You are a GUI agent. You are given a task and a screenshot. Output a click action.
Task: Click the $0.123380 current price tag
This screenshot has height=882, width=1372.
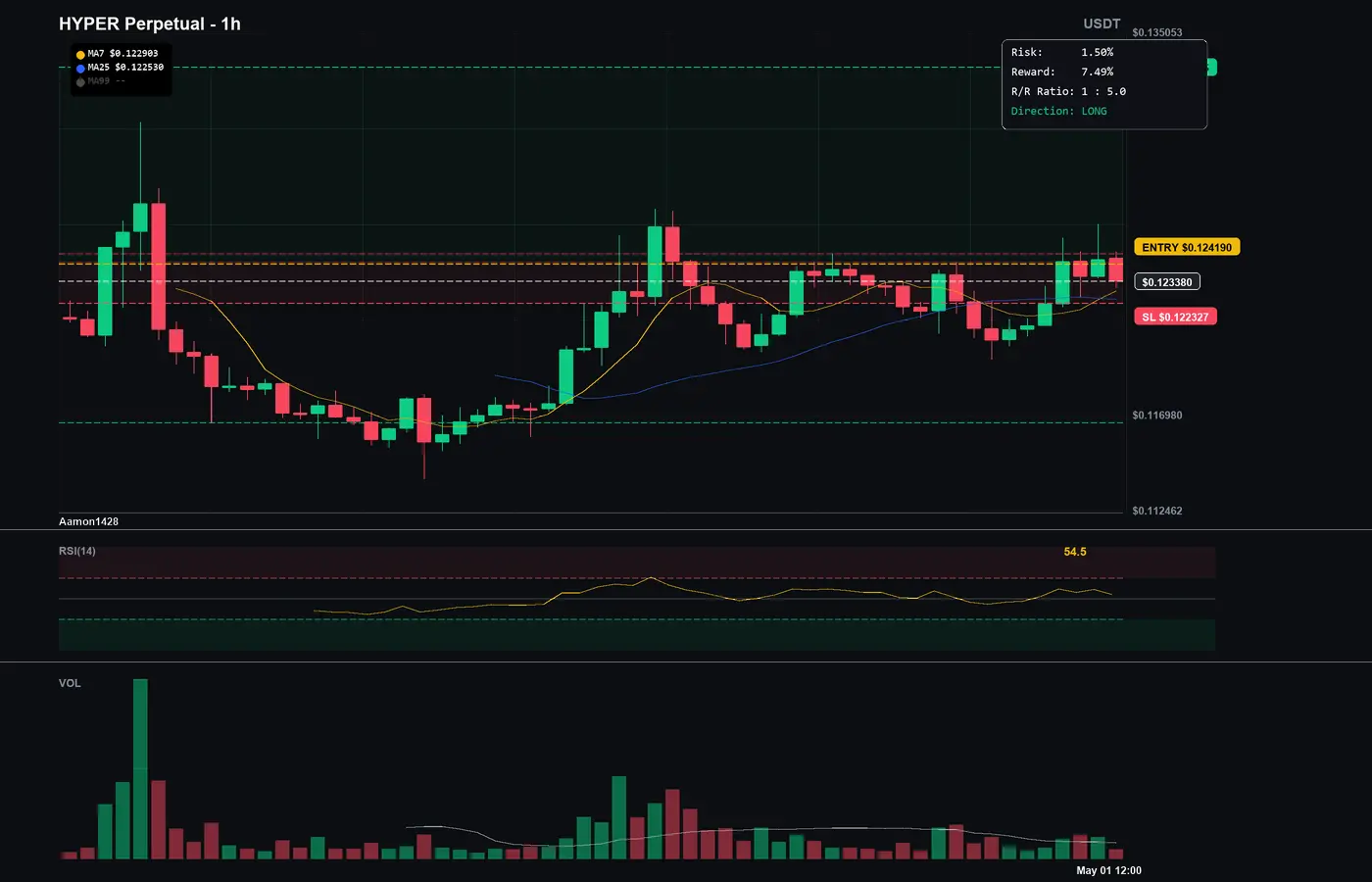click(x=1167, y=282)
